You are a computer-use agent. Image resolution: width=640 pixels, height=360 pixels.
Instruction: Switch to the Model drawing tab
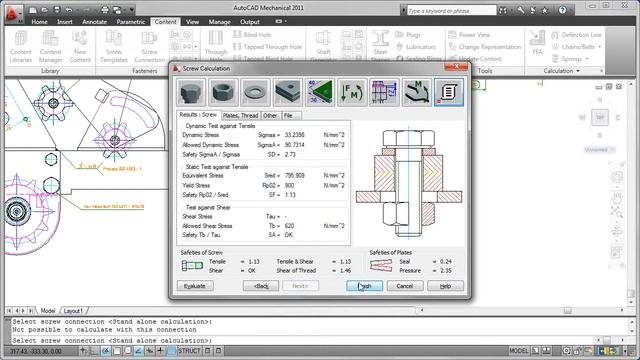pos(48,311)
